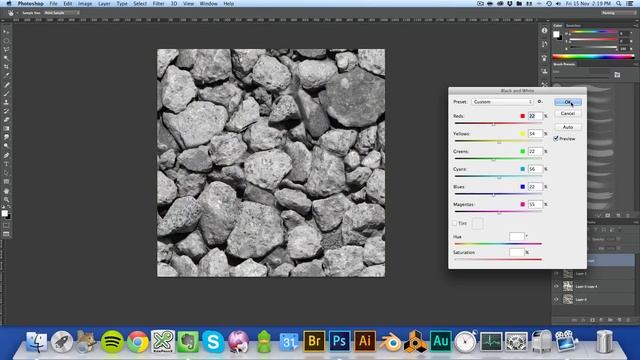Open Adobe Bridge from the dock

point(314,341)
